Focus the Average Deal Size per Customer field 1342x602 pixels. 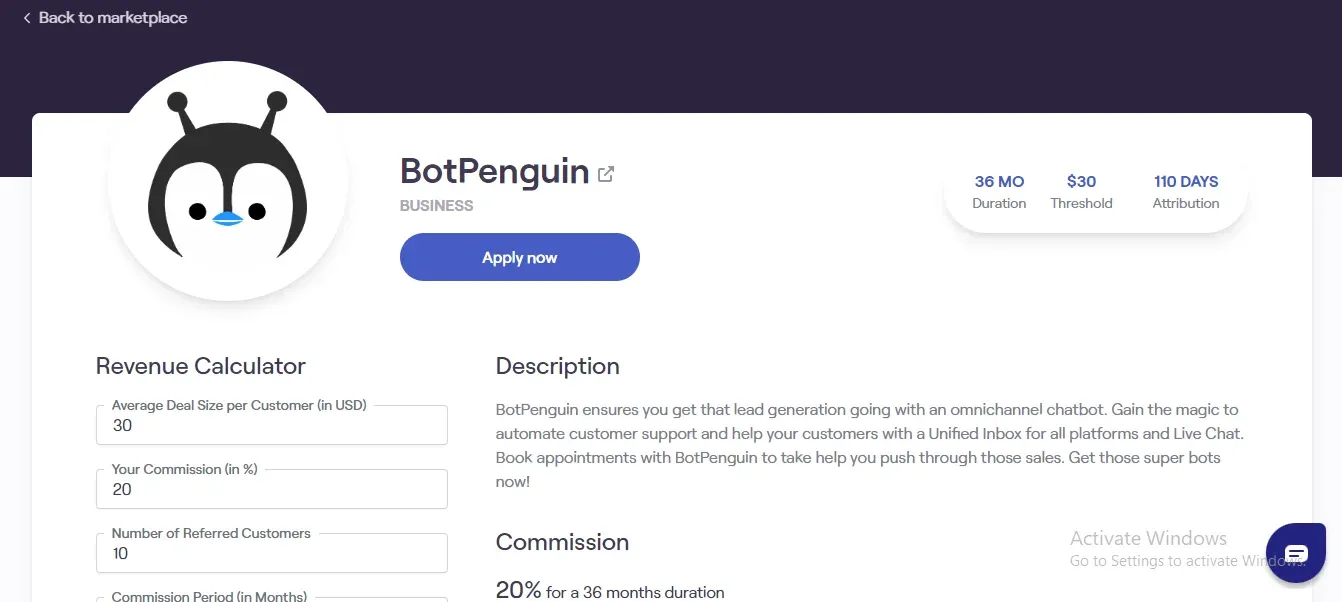click(x=272, y=425)
